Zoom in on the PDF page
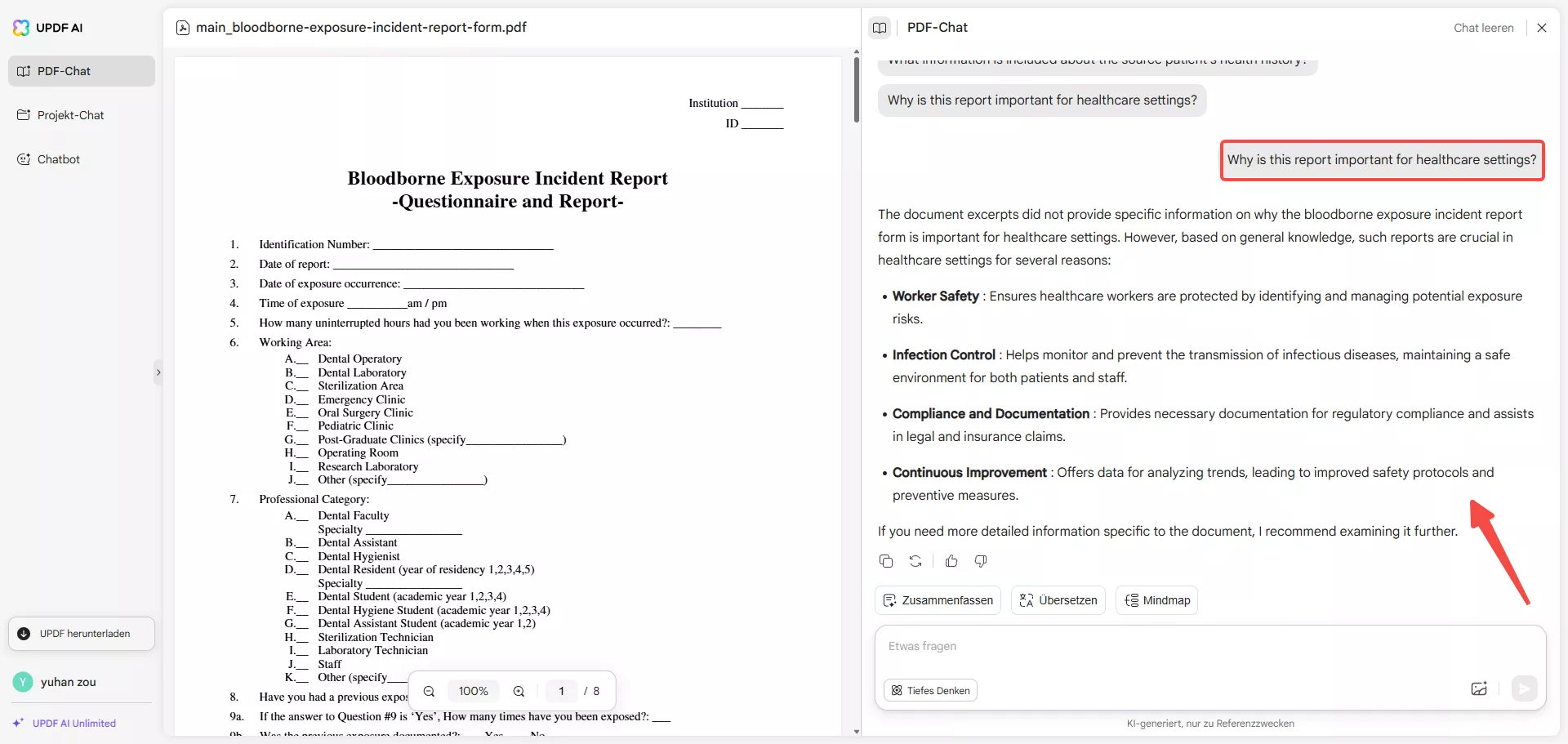 519,692
